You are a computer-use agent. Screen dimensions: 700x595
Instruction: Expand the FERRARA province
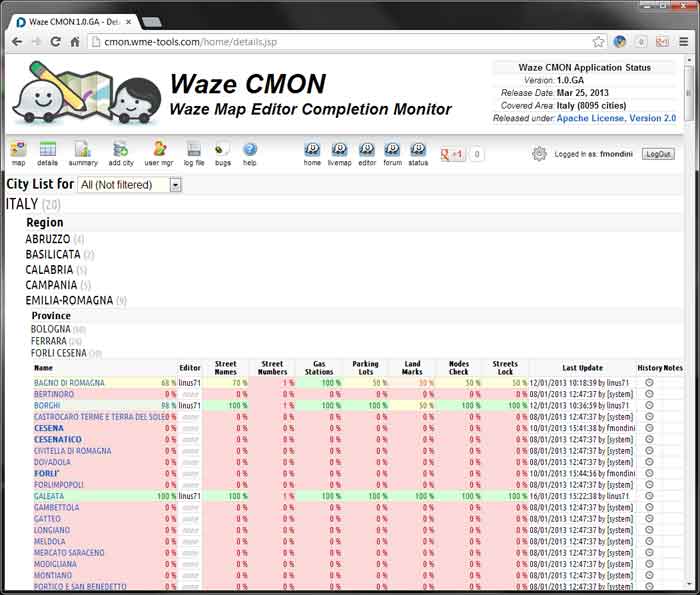pos(49,341)
